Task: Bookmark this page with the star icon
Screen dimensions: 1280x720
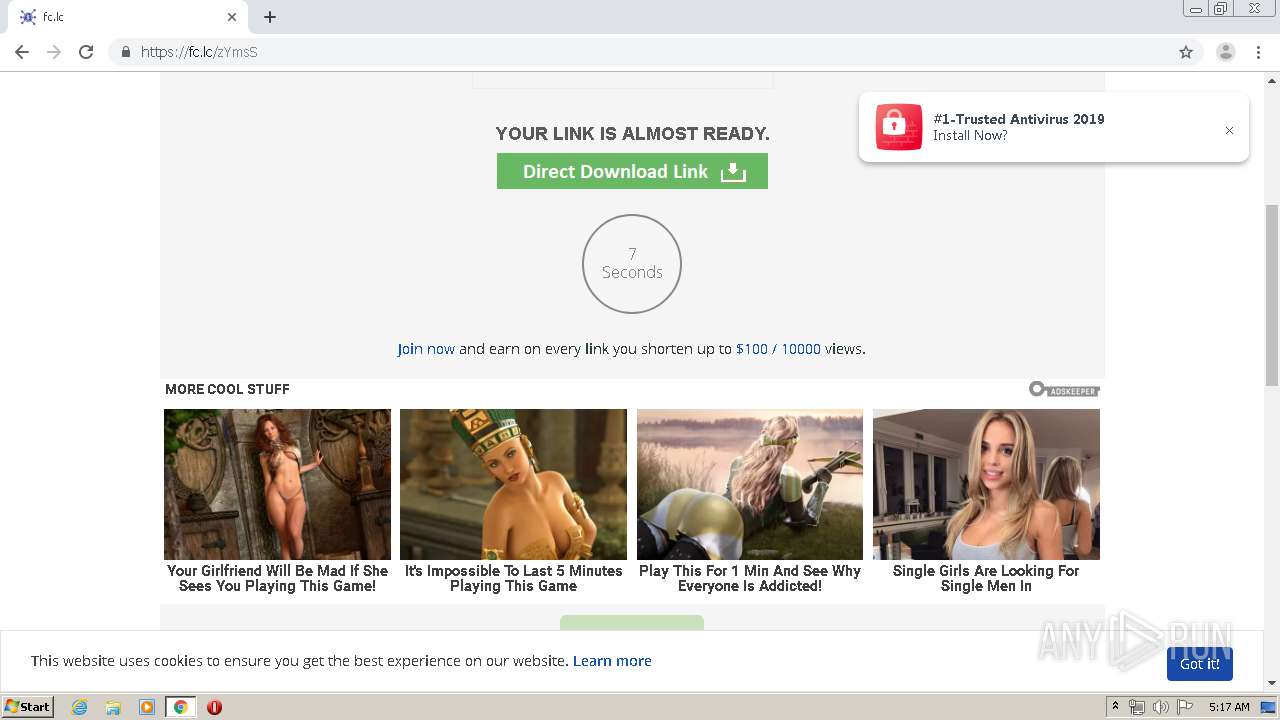Action: tap(1186, 52)
